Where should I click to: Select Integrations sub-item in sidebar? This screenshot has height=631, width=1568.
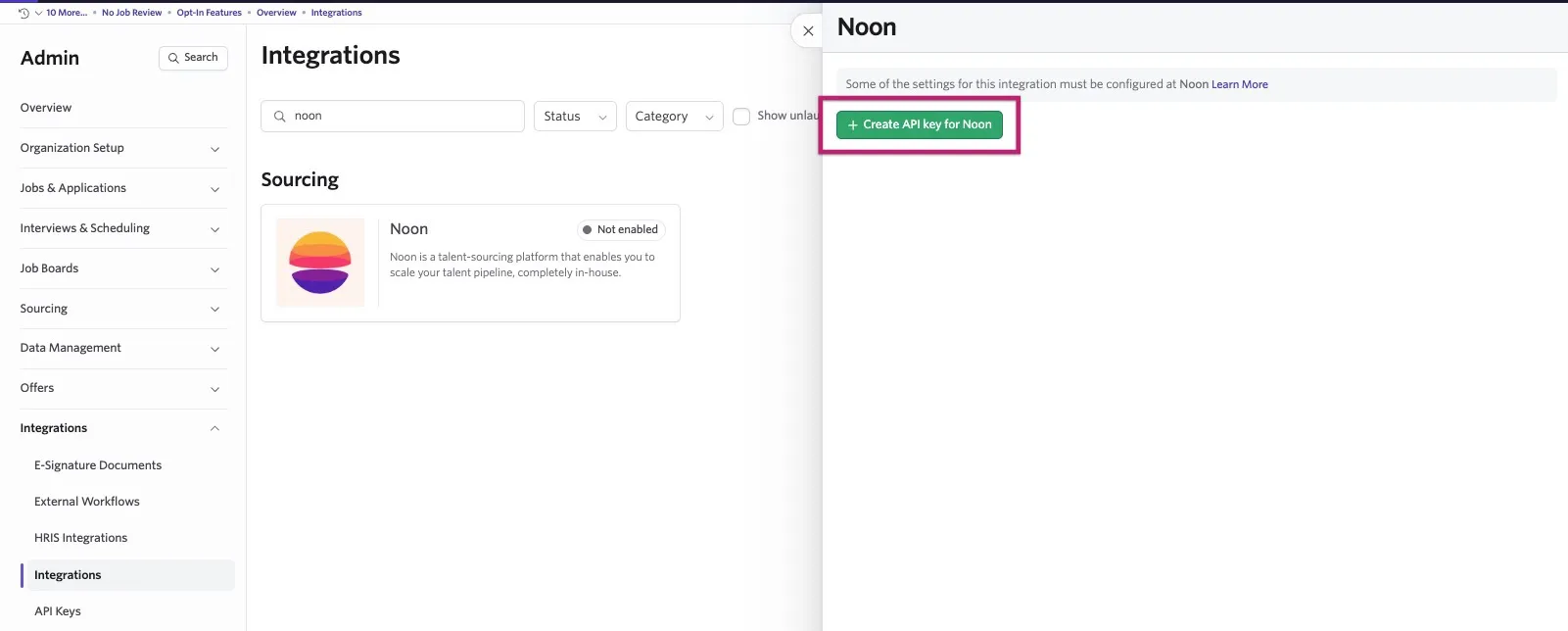(x=127, y=575)
